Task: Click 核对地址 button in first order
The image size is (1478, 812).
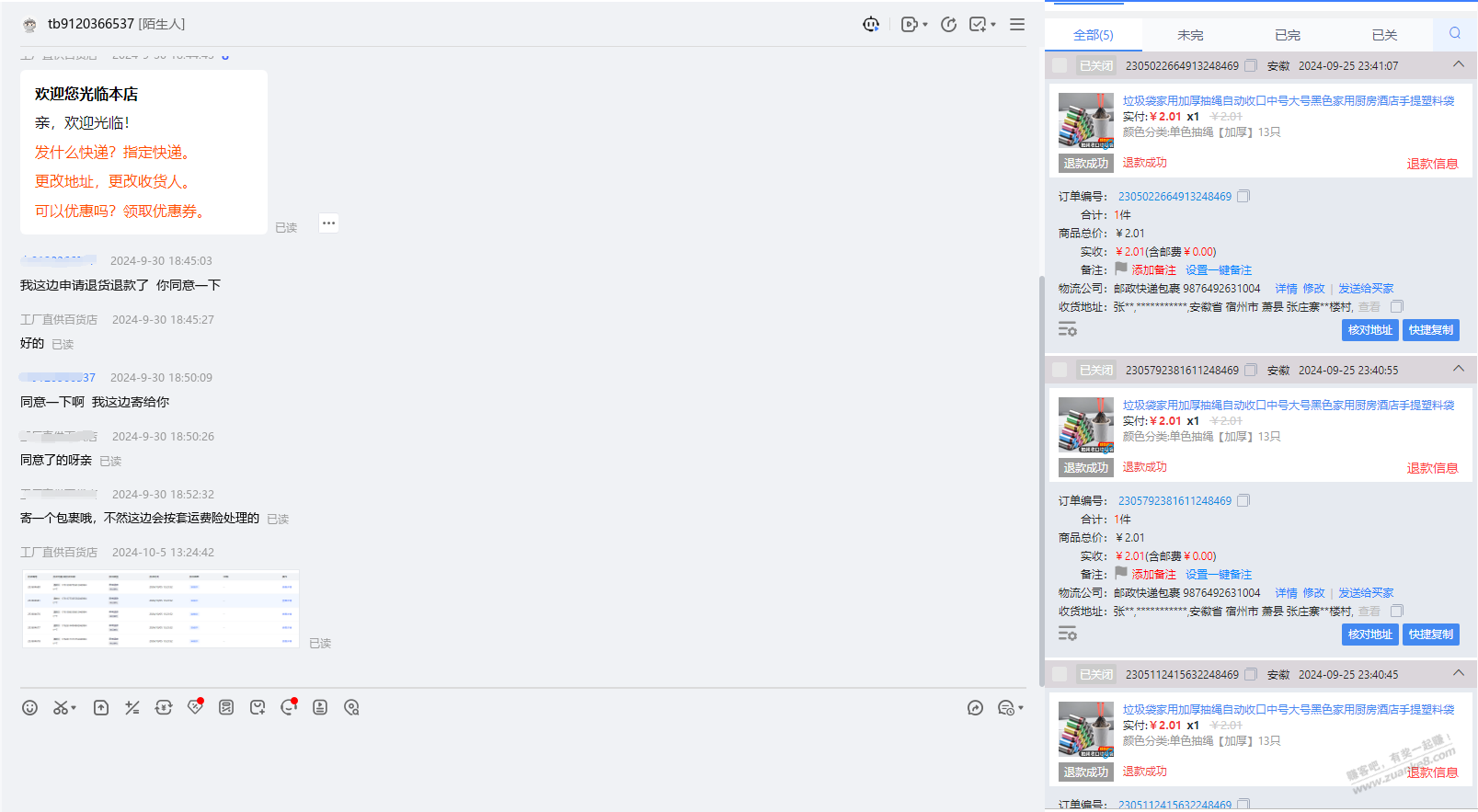Action: [x=1369, y=330]
